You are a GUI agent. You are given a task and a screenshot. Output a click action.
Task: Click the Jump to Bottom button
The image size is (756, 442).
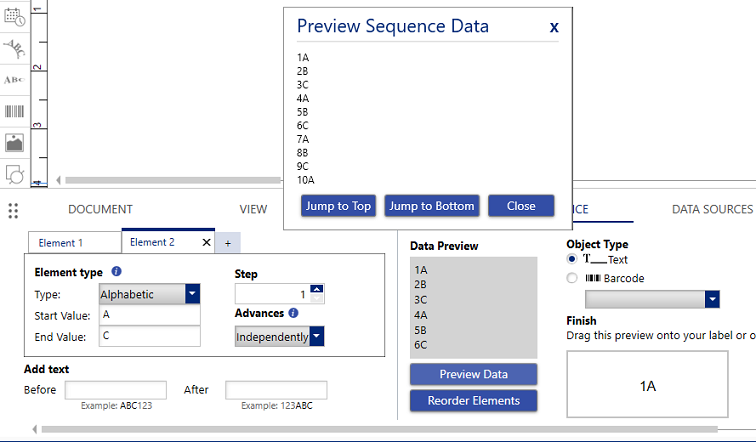[x=432, y=206]
